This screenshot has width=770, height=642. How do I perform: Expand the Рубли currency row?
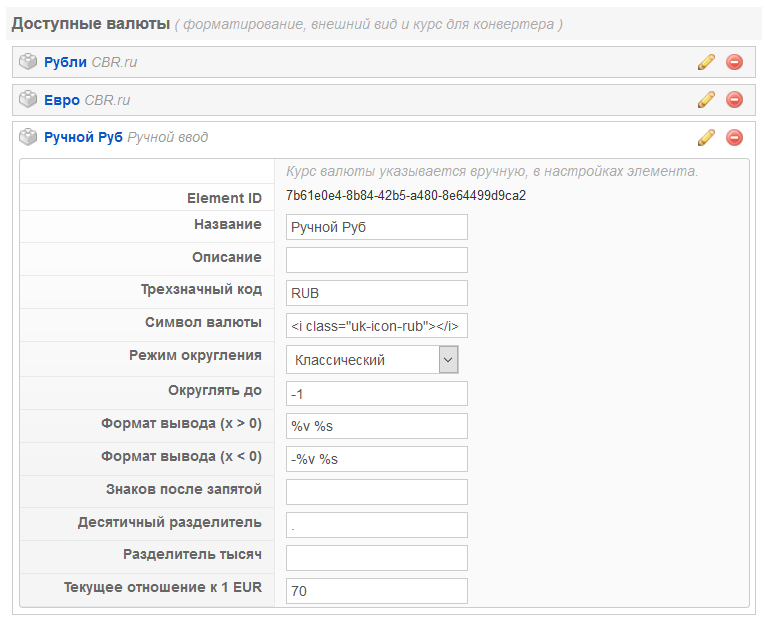pyautogui.click(x=65, y=62)
